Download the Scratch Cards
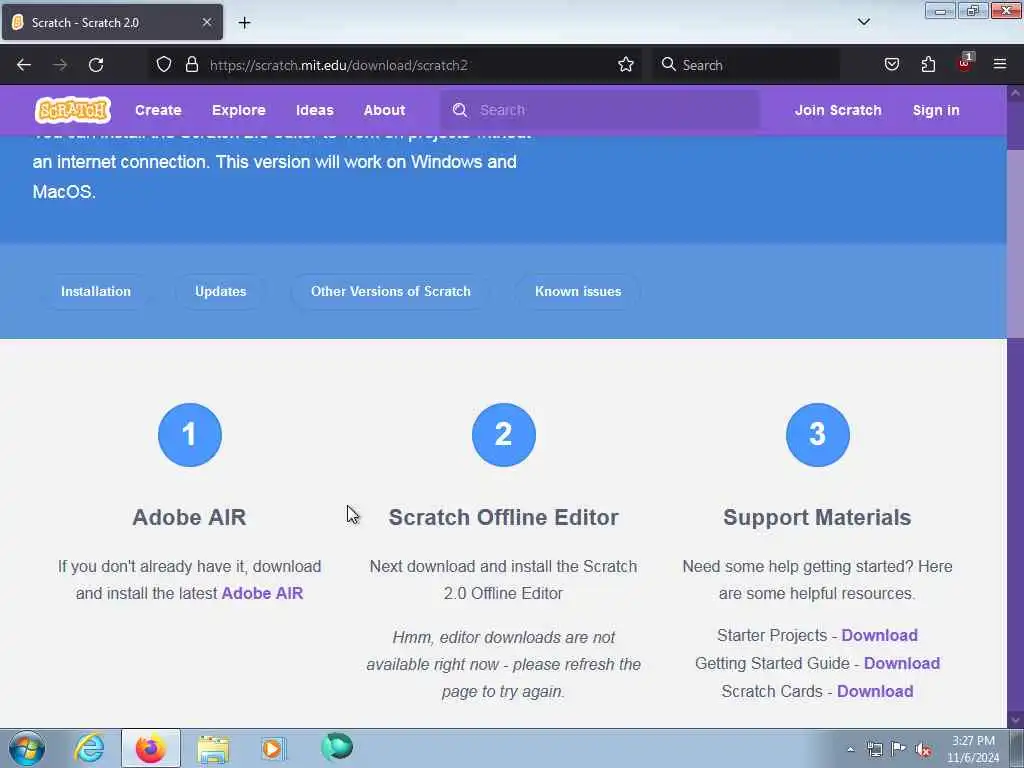Image resolution: width=1024 pixels, height=768 pixels. tap(874, 691)
